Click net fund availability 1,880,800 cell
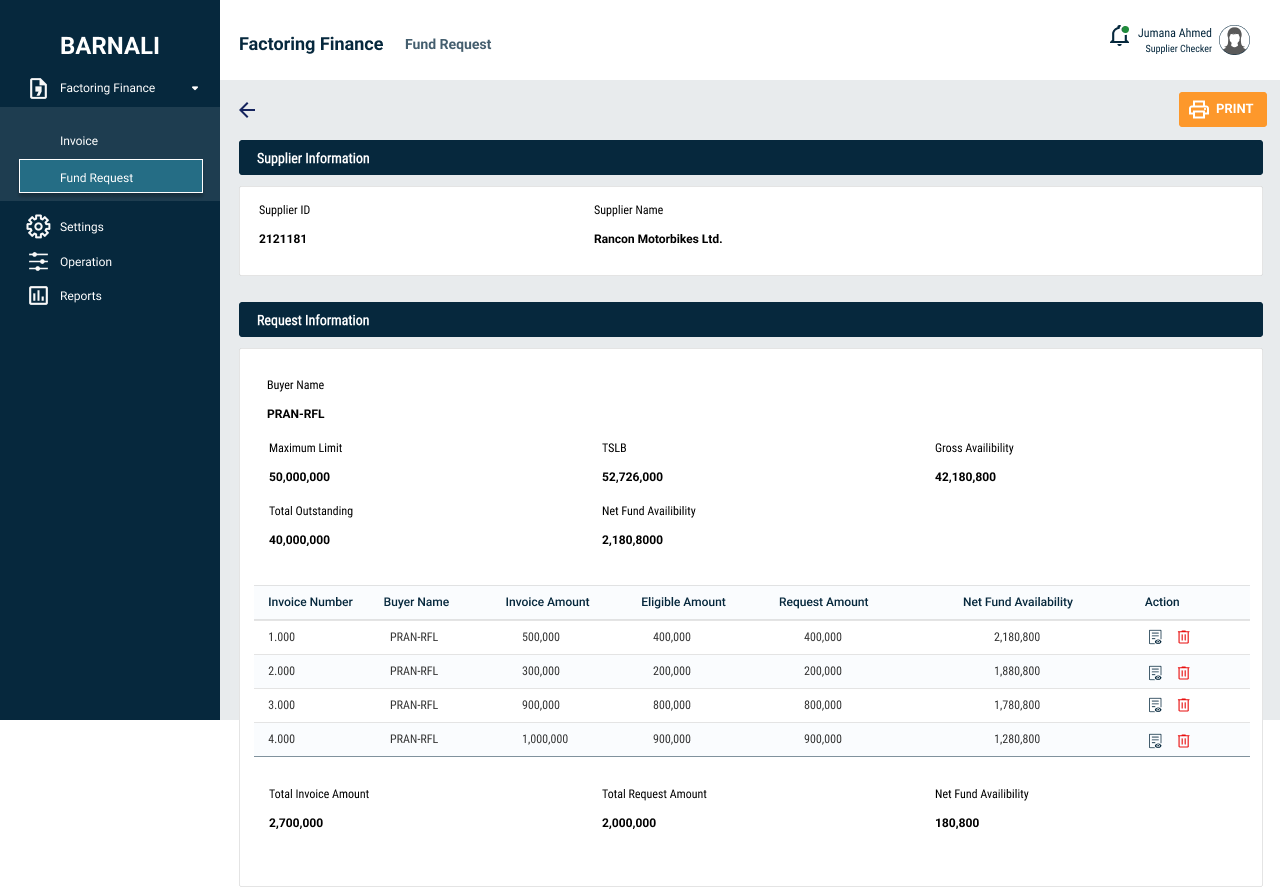Viewport: 1280px width, 887px height. (1017, 671)
